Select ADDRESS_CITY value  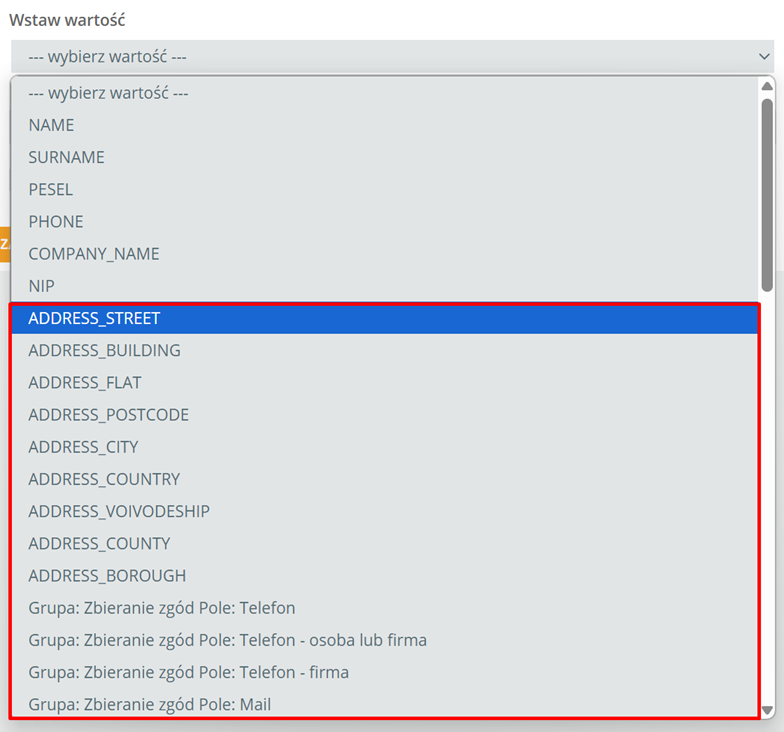point(83,447)
